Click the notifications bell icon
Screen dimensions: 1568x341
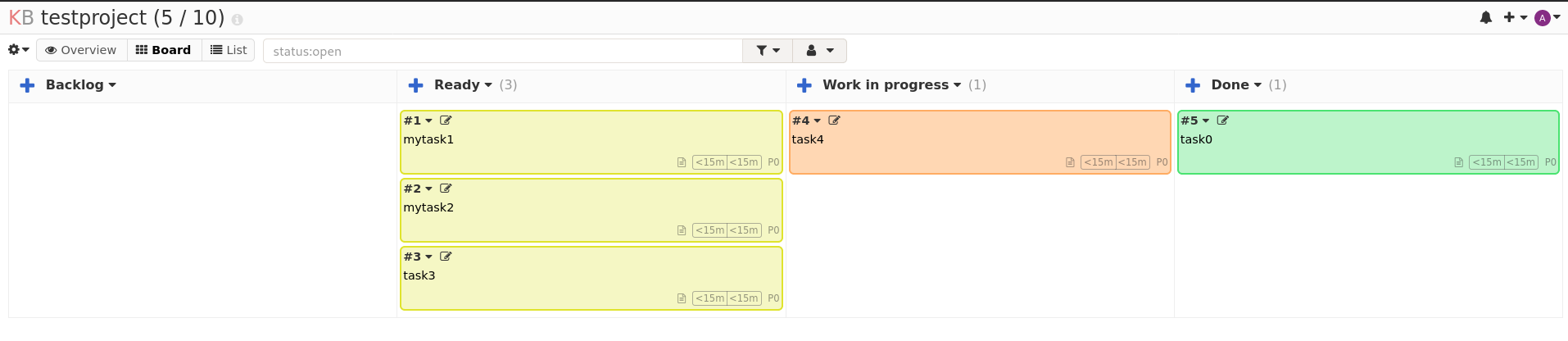click(x=1486, y=17)
